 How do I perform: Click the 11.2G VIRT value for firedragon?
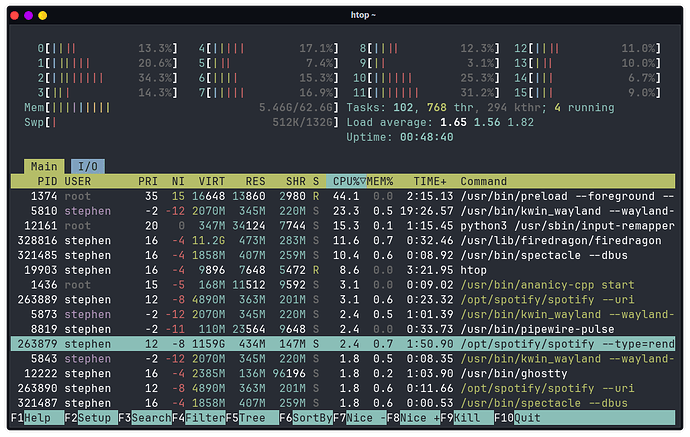209,241
